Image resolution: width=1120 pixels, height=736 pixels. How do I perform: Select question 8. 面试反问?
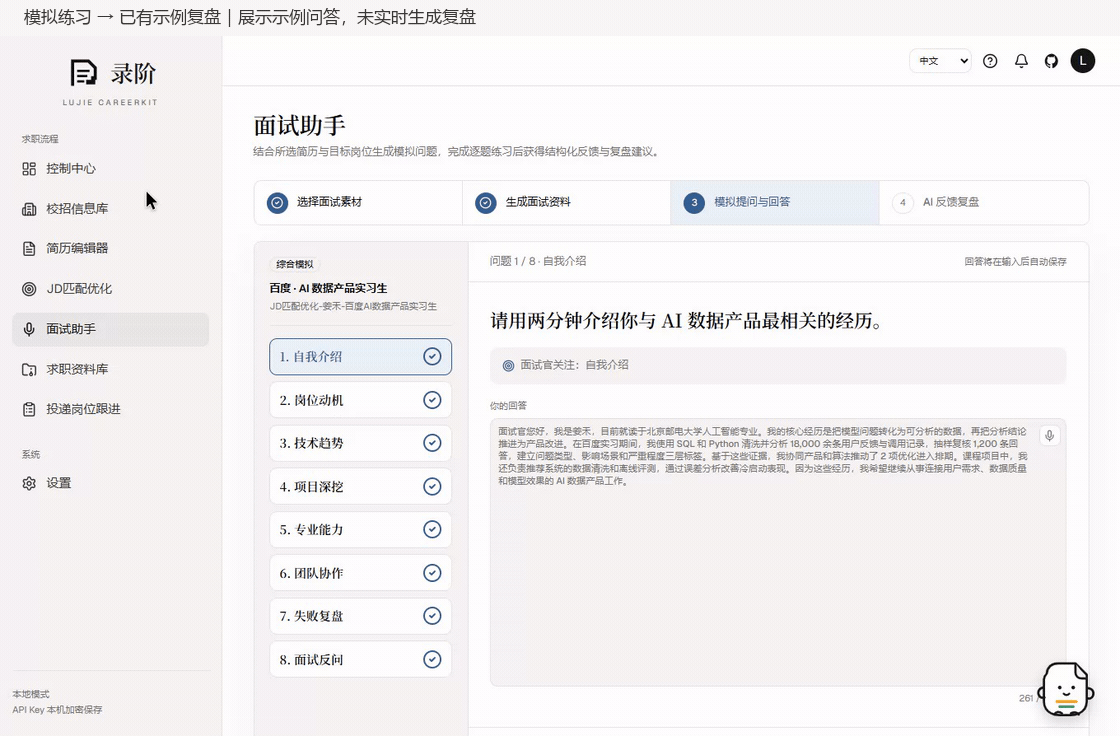point(360,660)
